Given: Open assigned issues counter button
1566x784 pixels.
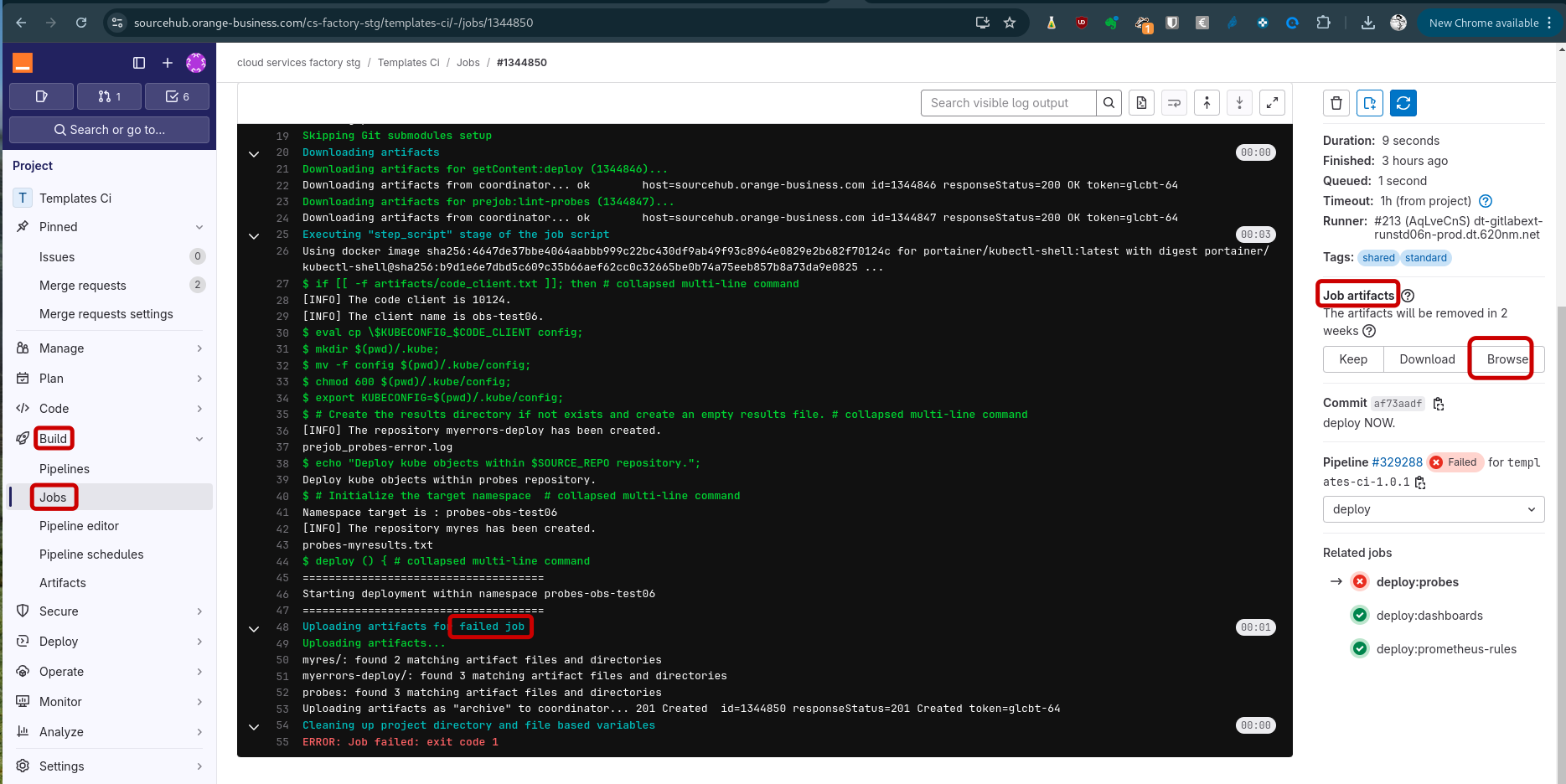Looking at the screenshot, I should (42, 96).
